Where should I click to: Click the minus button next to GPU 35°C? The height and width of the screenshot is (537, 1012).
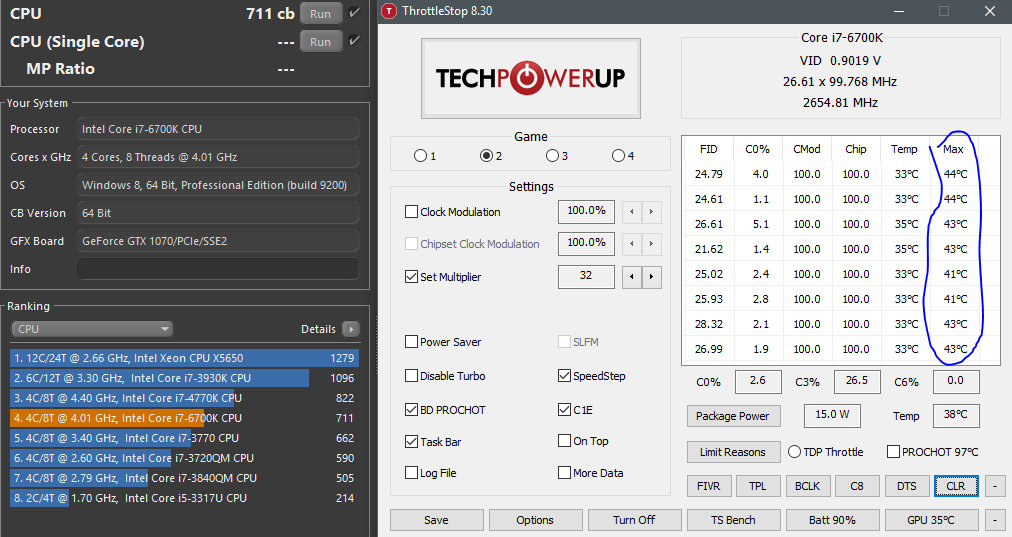pyautogui.click(x=996, y=520)
